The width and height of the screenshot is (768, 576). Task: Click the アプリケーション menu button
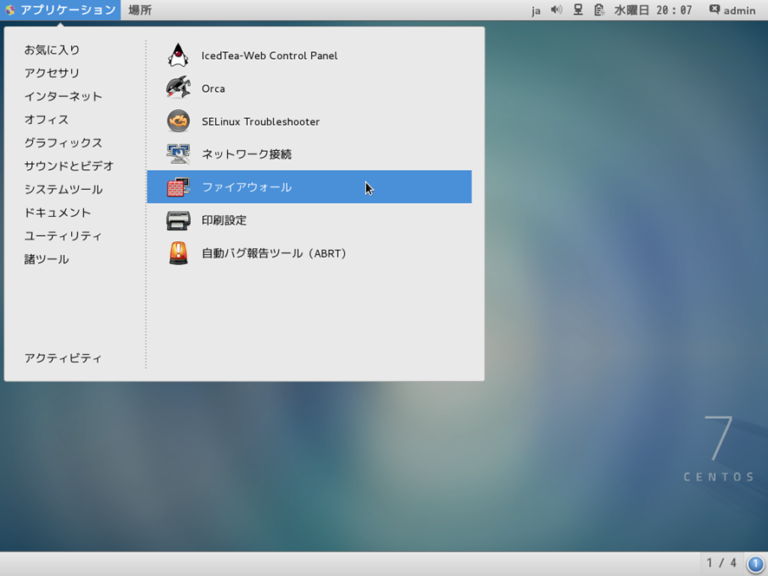(x=60, y=10)
